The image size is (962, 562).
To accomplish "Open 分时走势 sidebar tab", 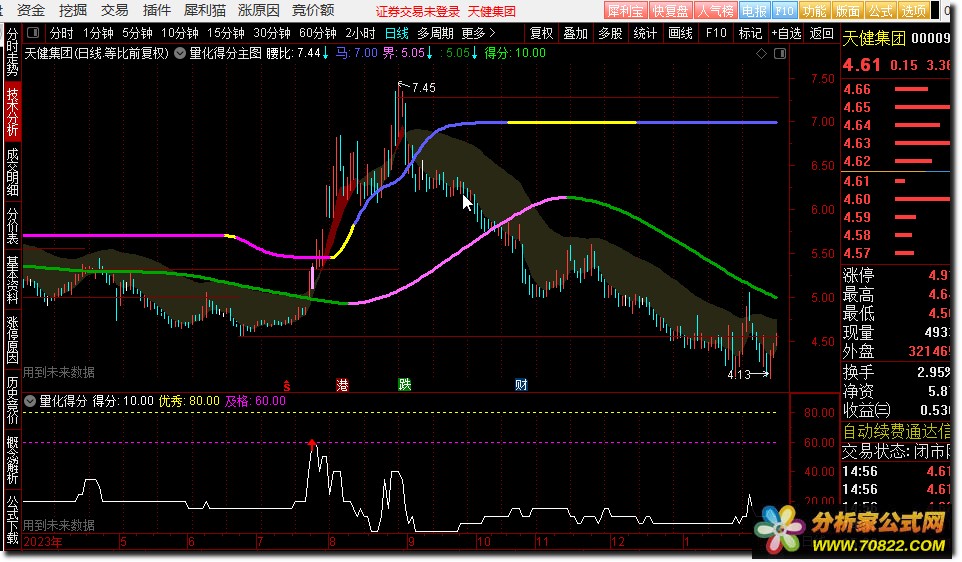I will 12,52.
